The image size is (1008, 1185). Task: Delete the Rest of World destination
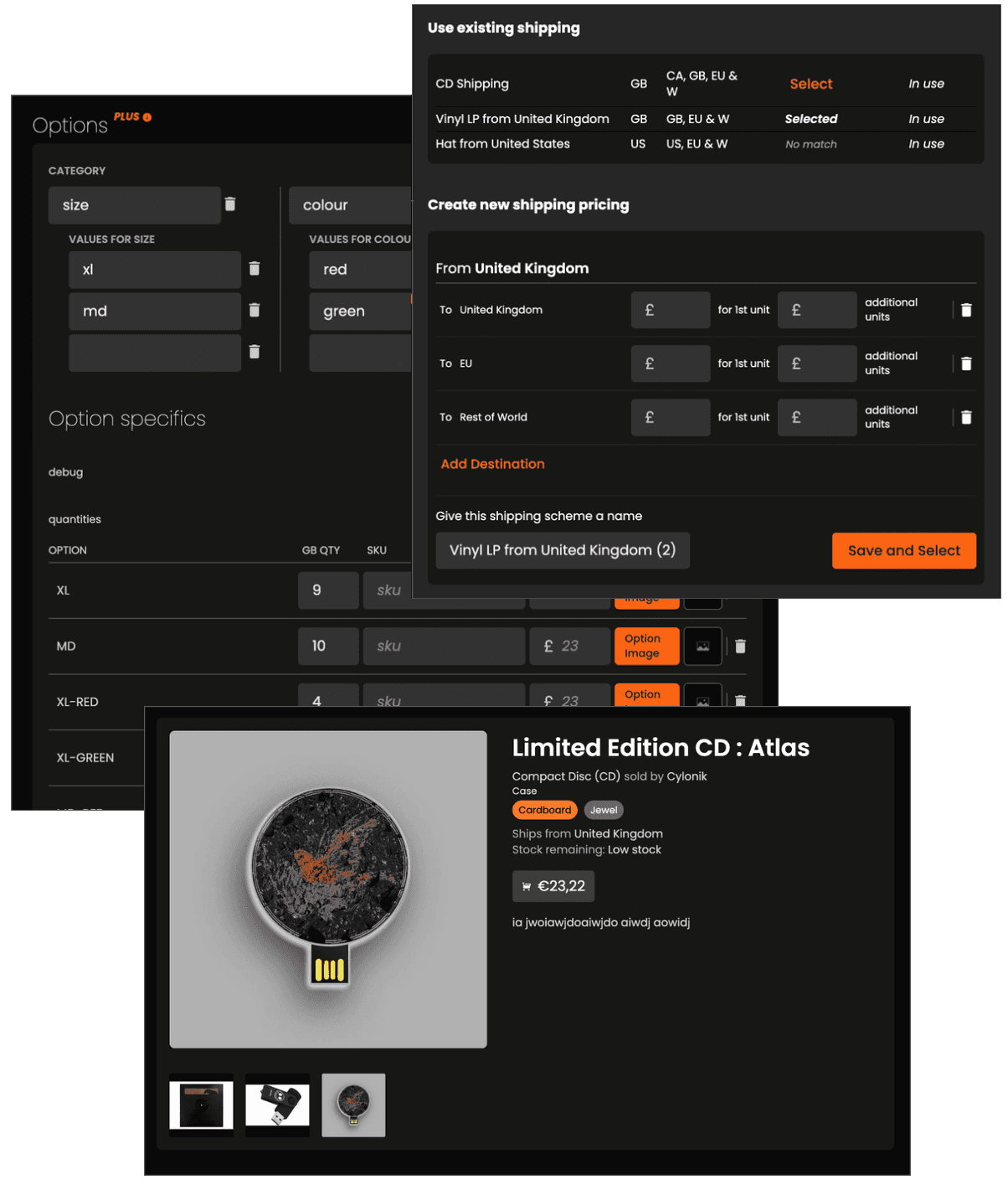point(966,417)
